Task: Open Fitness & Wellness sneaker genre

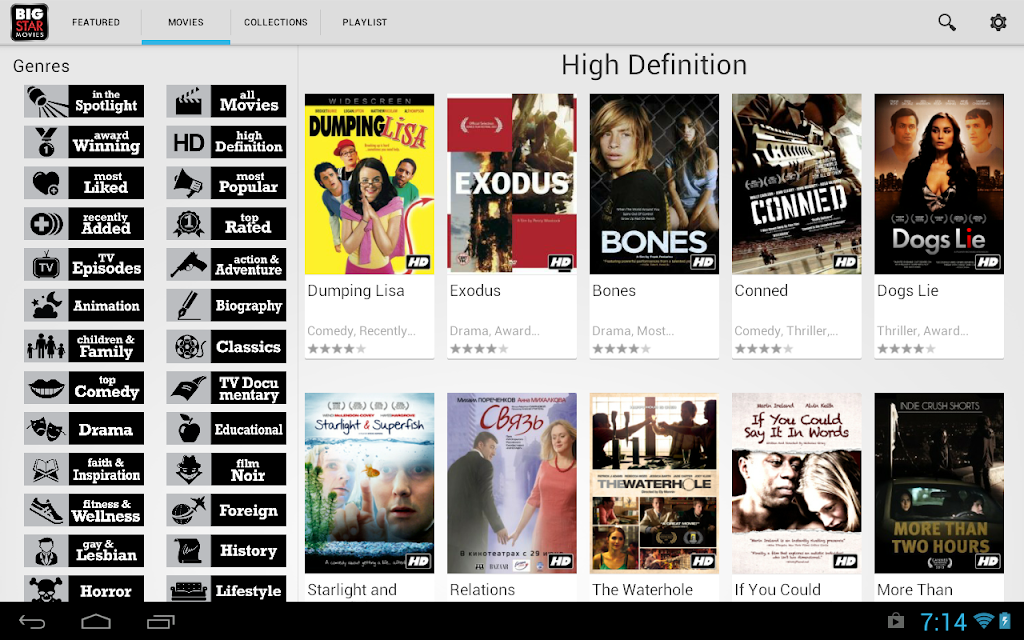Action: [x=84, y=510]
